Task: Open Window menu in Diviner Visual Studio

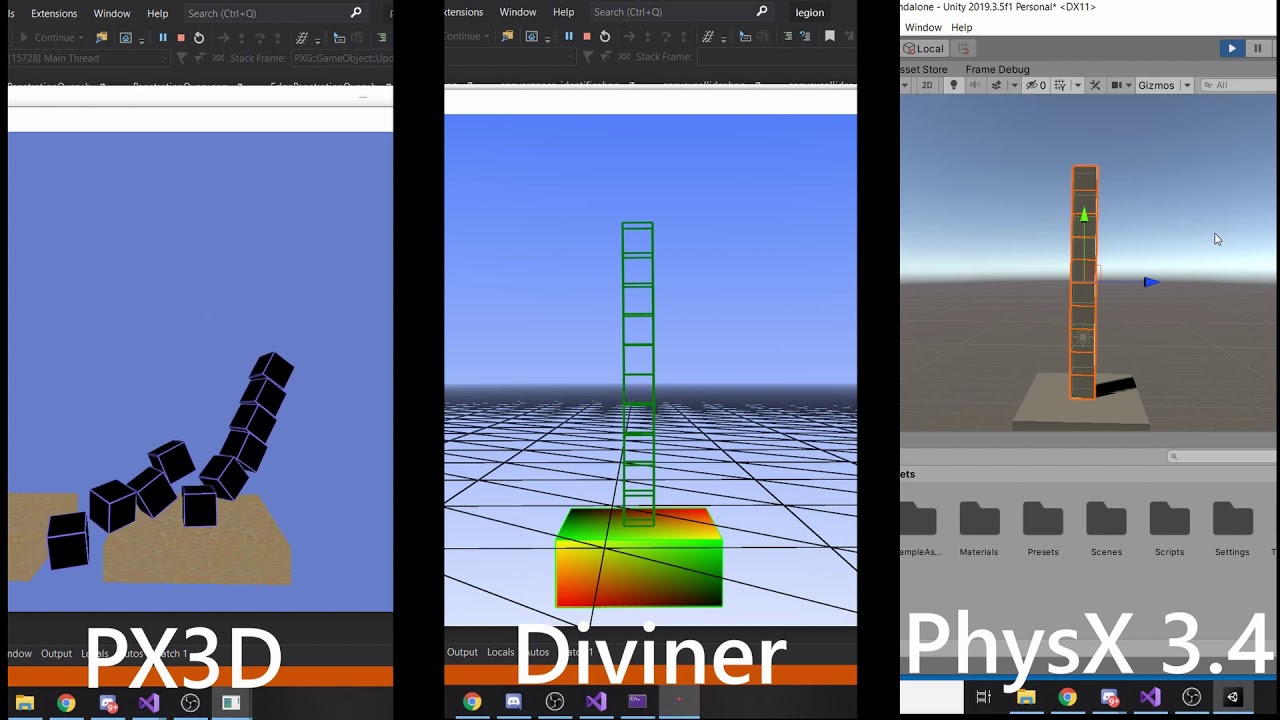Action: pyautogui.click(x=518, y=12)
